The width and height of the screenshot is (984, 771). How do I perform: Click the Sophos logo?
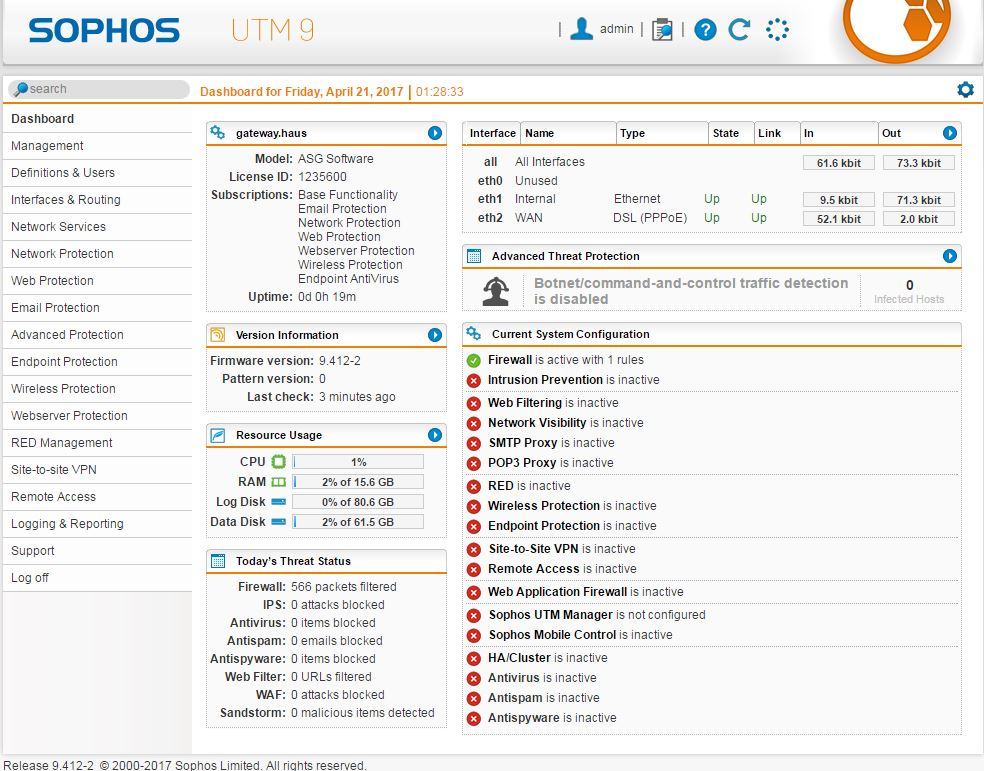pos(104,30)
